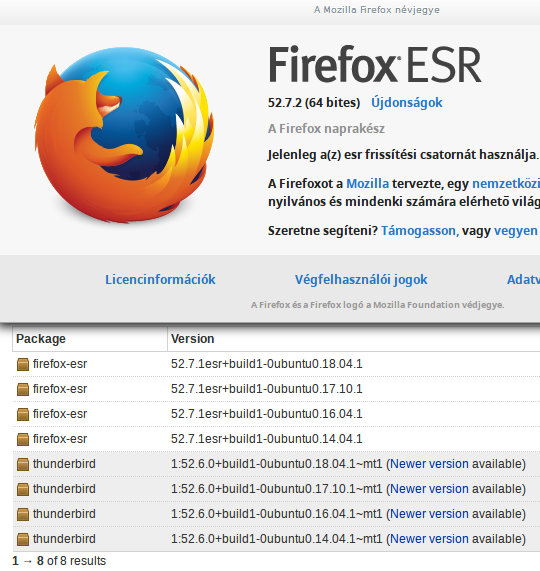The image size is (540, 571).
Task: Click version 1:52.6.0+build1-0ubuntu0.17.10.1~mt1
Action: click(x=277, y=489)
